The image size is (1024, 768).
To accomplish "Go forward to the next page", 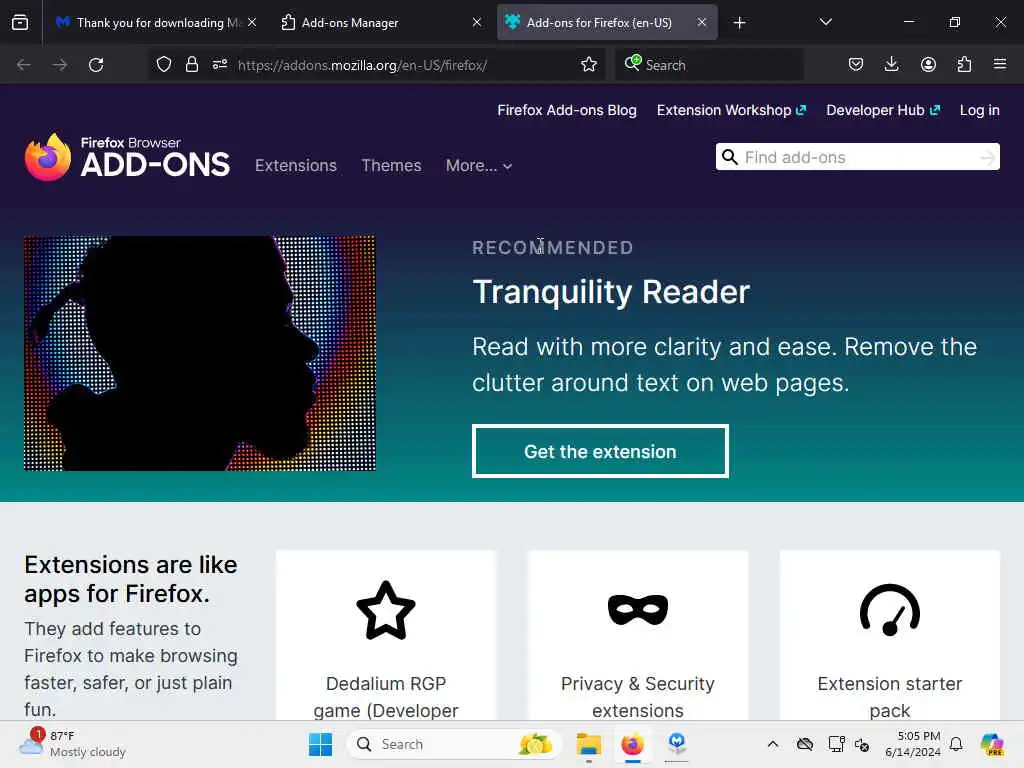I will 59,65.
